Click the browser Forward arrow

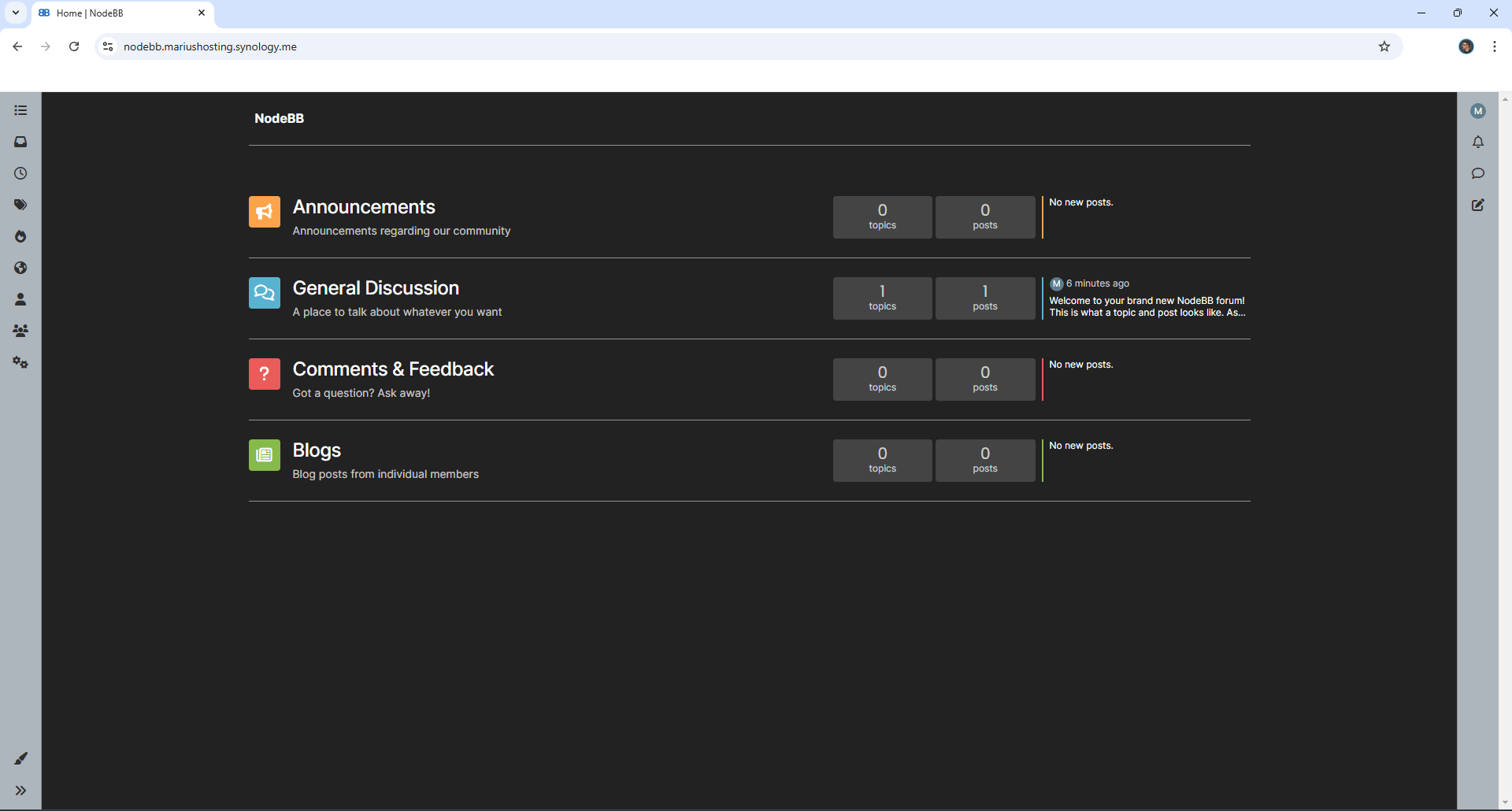click(46, 46)
